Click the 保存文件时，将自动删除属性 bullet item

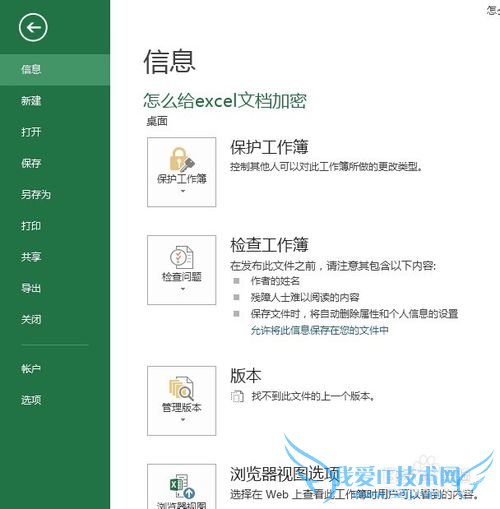coord(354,314)
